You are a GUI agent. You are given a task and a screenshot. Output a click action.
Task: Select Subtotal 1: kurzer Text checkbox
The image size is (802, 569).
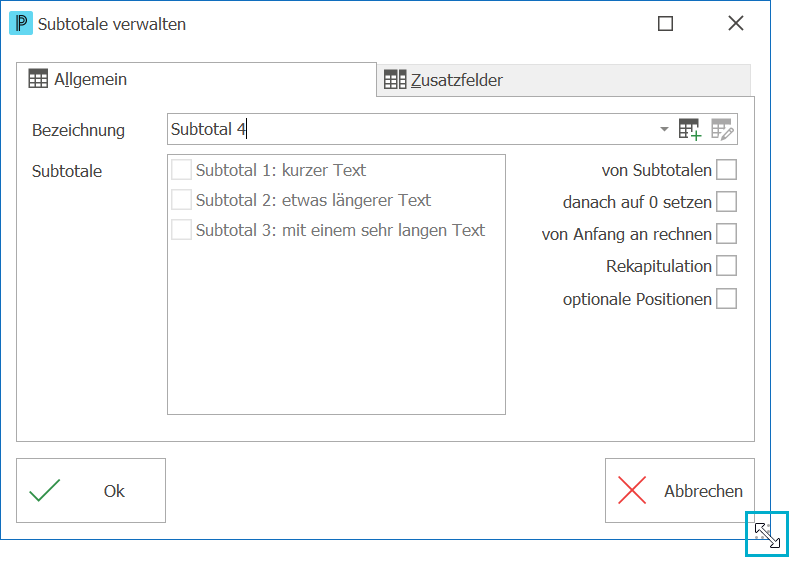181,169
